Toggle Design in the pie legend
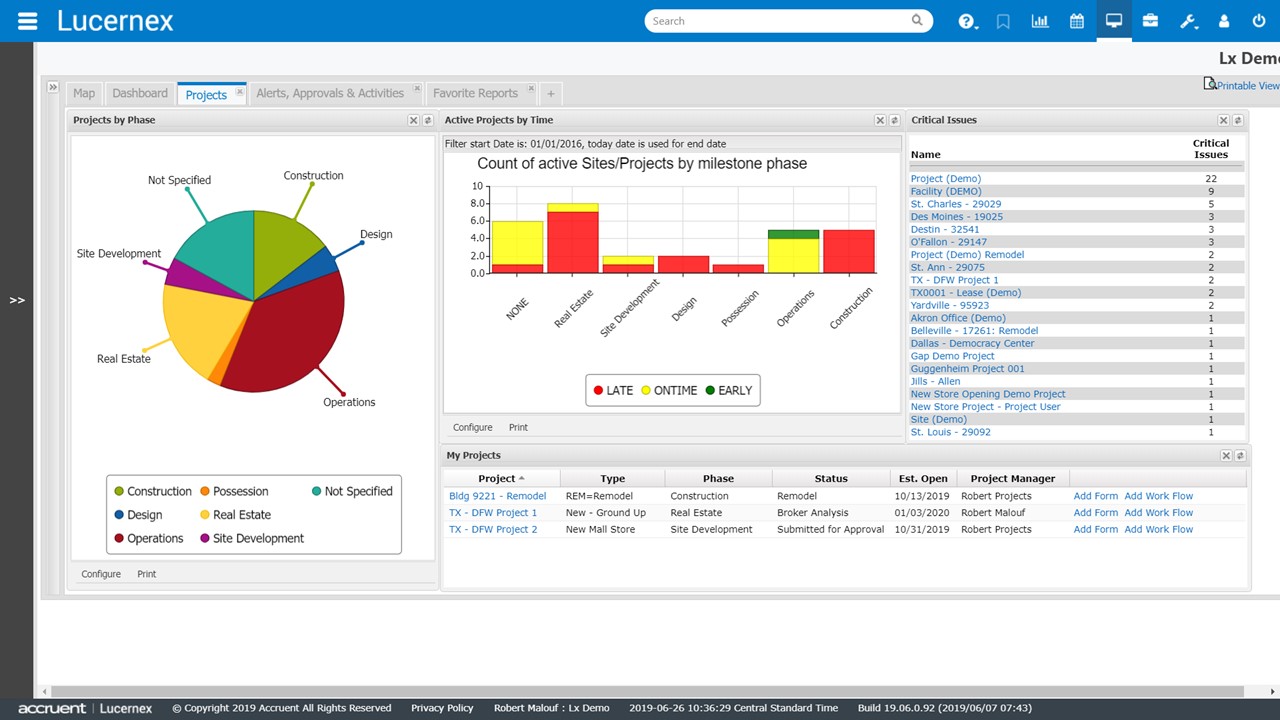The image size is (1280, 720). [138, 515]
